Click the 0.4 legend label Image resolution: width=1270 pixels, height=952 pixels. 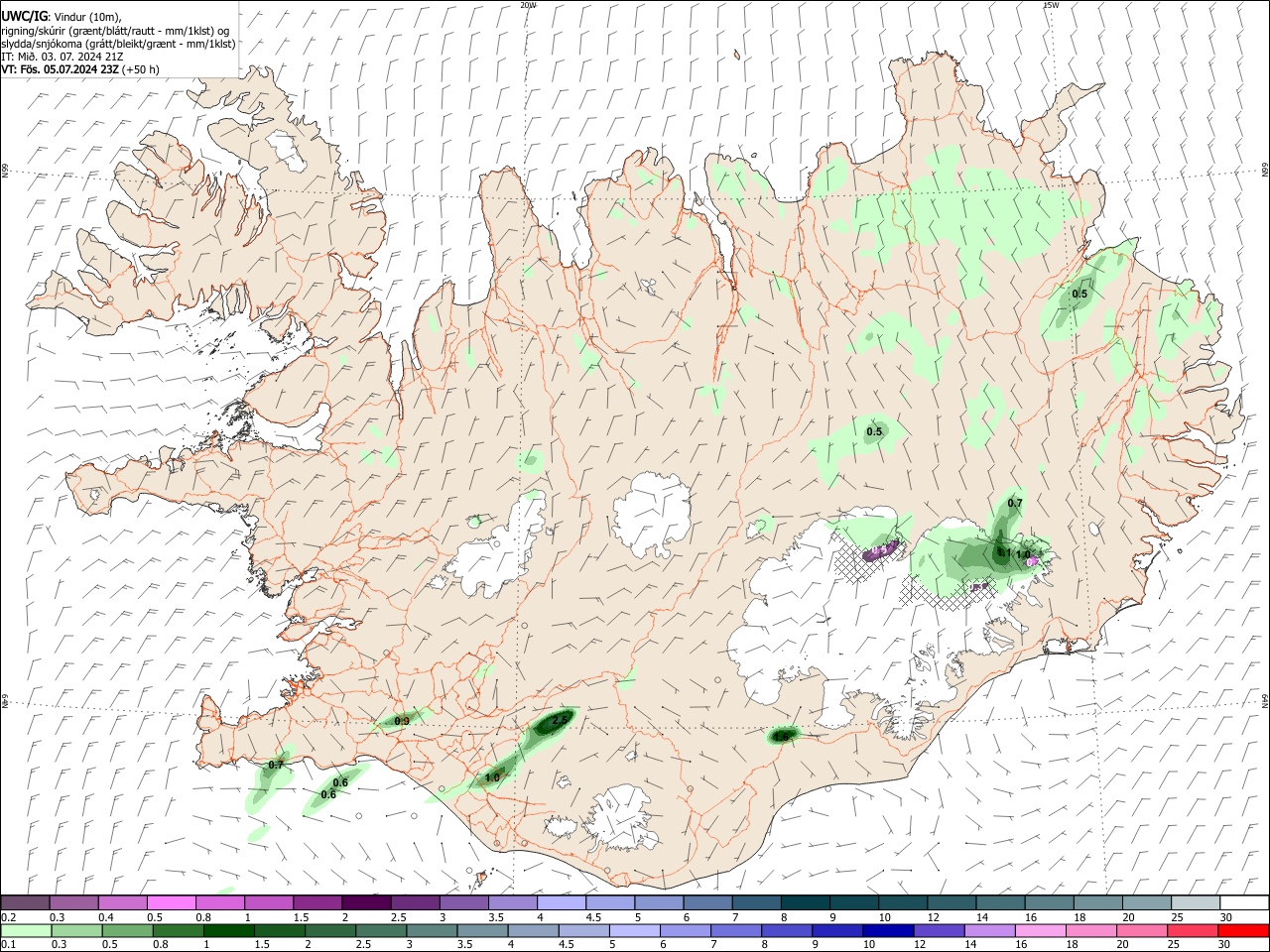click(x=106, y=917)
